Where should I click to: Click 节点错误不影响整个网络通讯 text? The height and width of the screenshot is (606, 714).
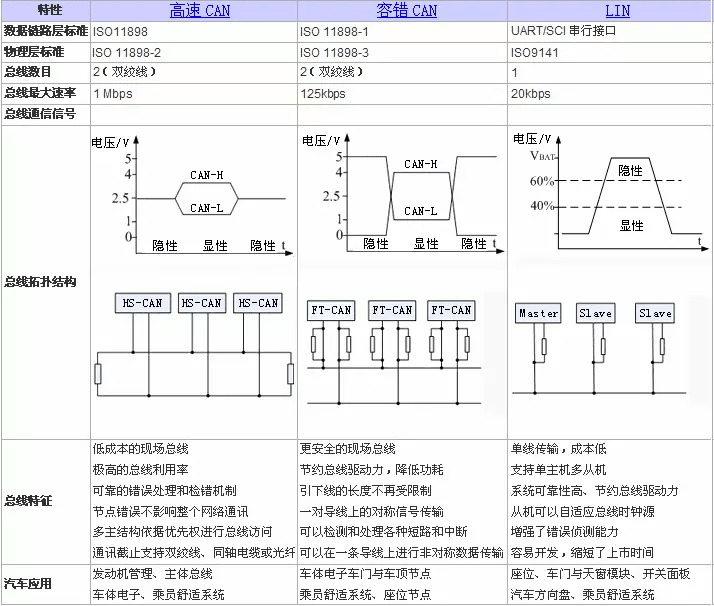170,511
